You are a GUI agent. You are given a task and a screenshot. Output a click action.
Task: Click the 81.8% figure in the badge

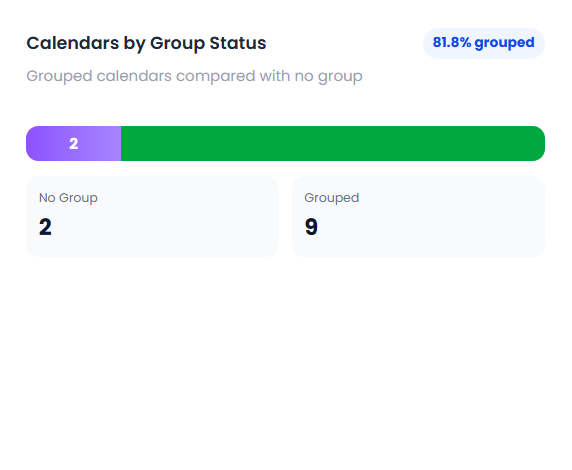pos(452,42)
